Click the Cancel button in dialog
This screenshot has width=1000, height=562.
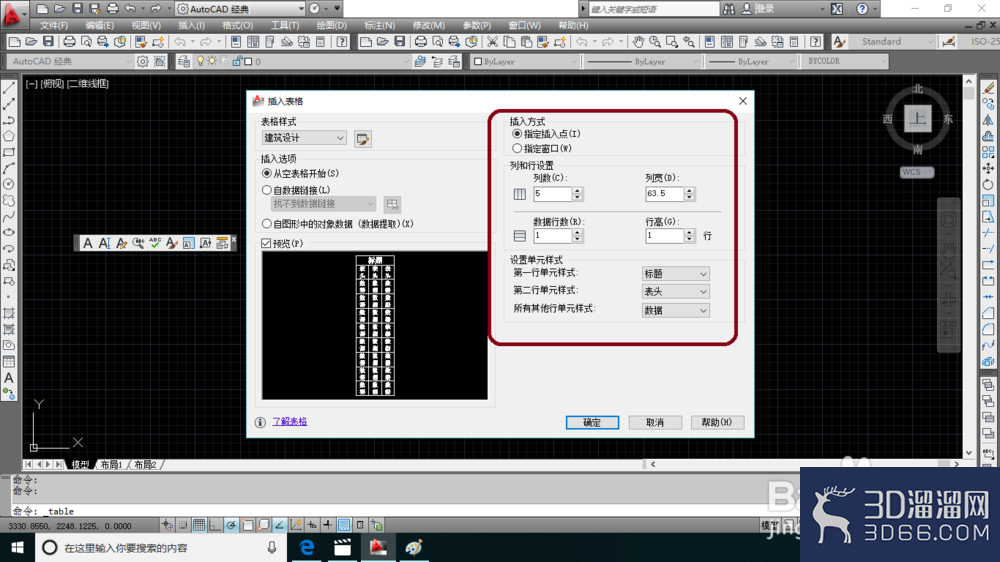click(655, 422)
